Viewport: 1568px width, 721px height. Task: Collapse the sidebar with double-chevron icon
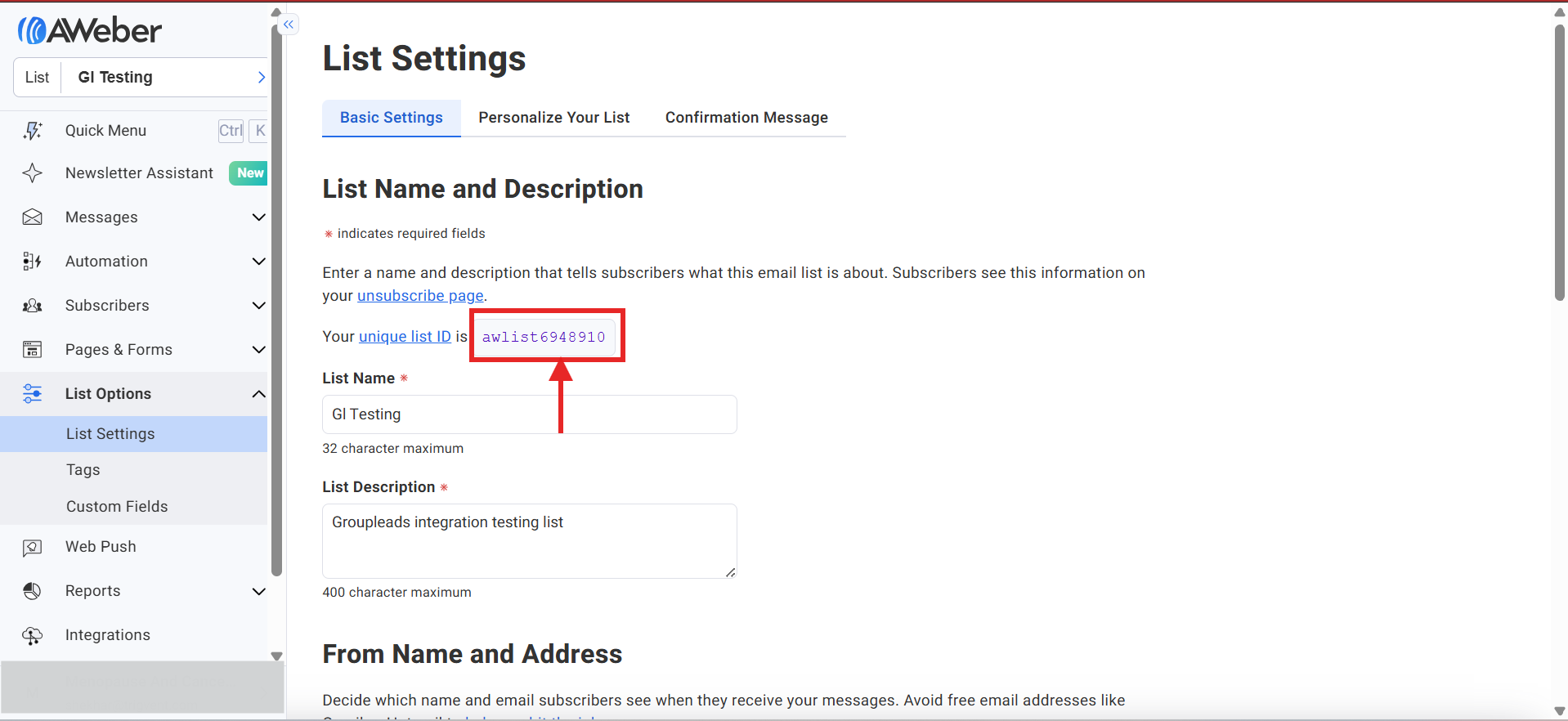pos(289,25)
